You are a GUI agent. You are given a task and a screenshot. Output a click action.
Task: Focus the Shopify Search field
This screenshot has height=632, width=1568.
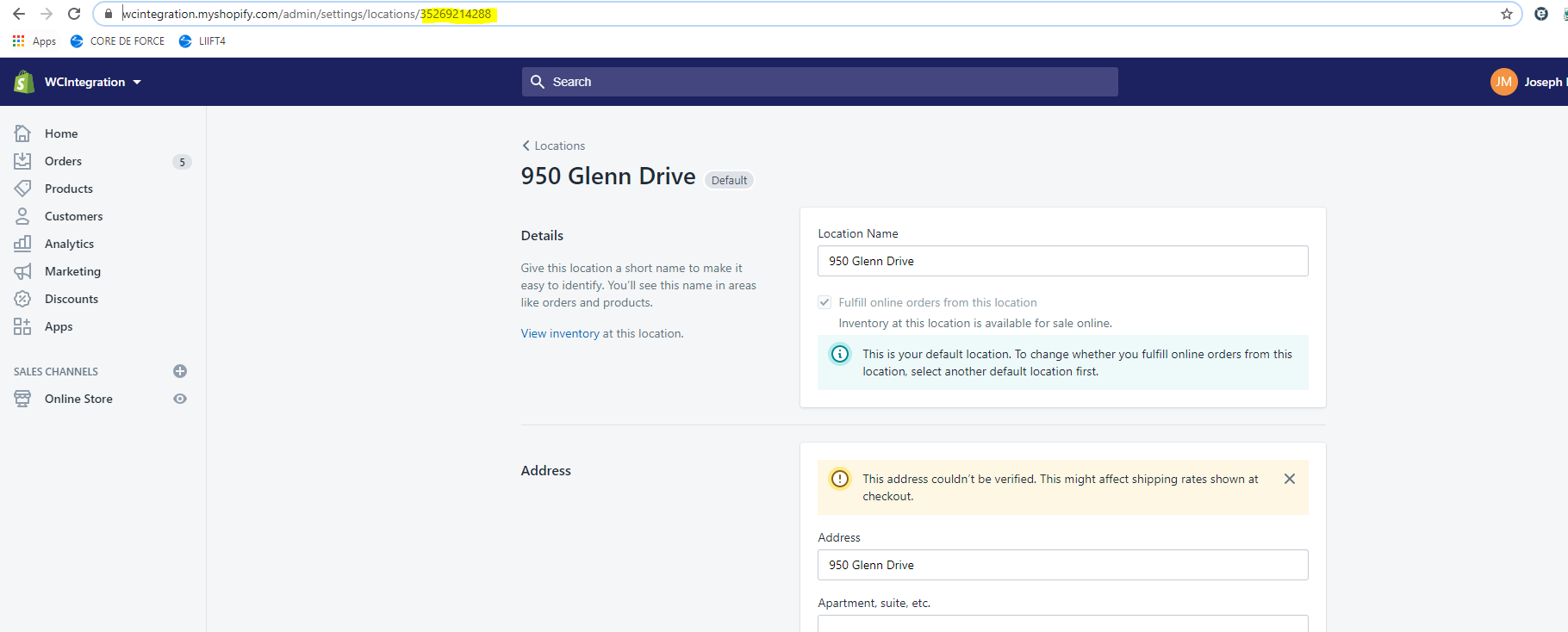coord(819,82)
